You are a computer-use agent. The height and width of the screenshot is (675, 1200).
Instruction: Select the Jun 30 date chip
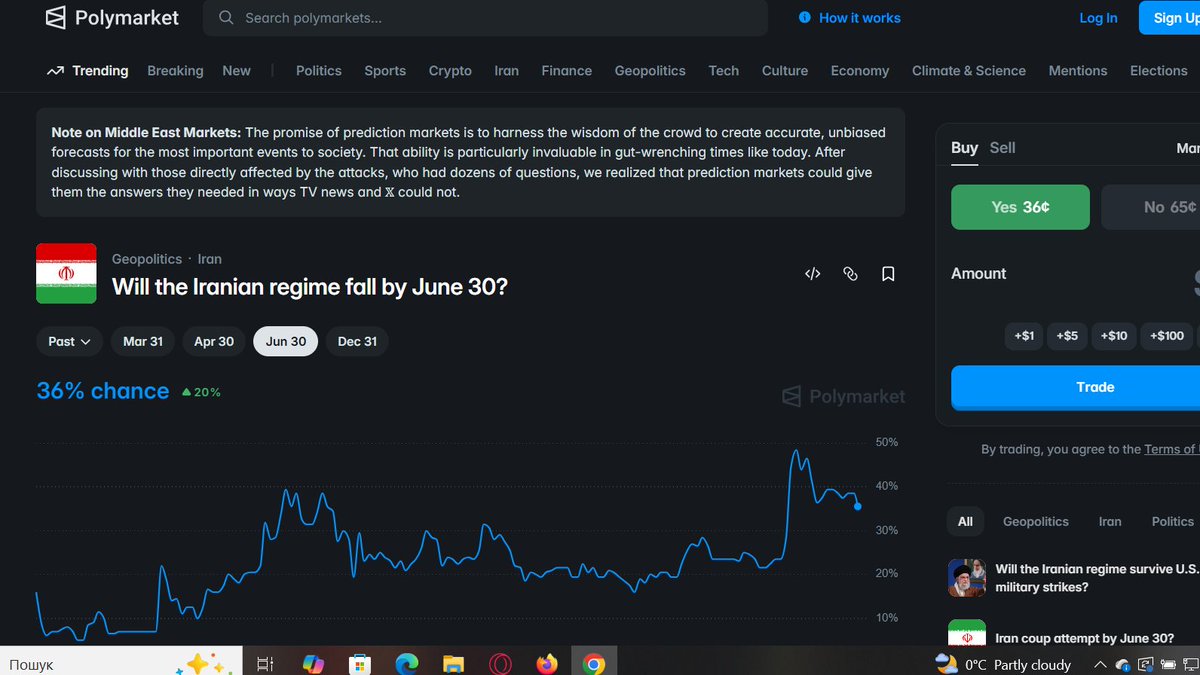click(286, 341)
